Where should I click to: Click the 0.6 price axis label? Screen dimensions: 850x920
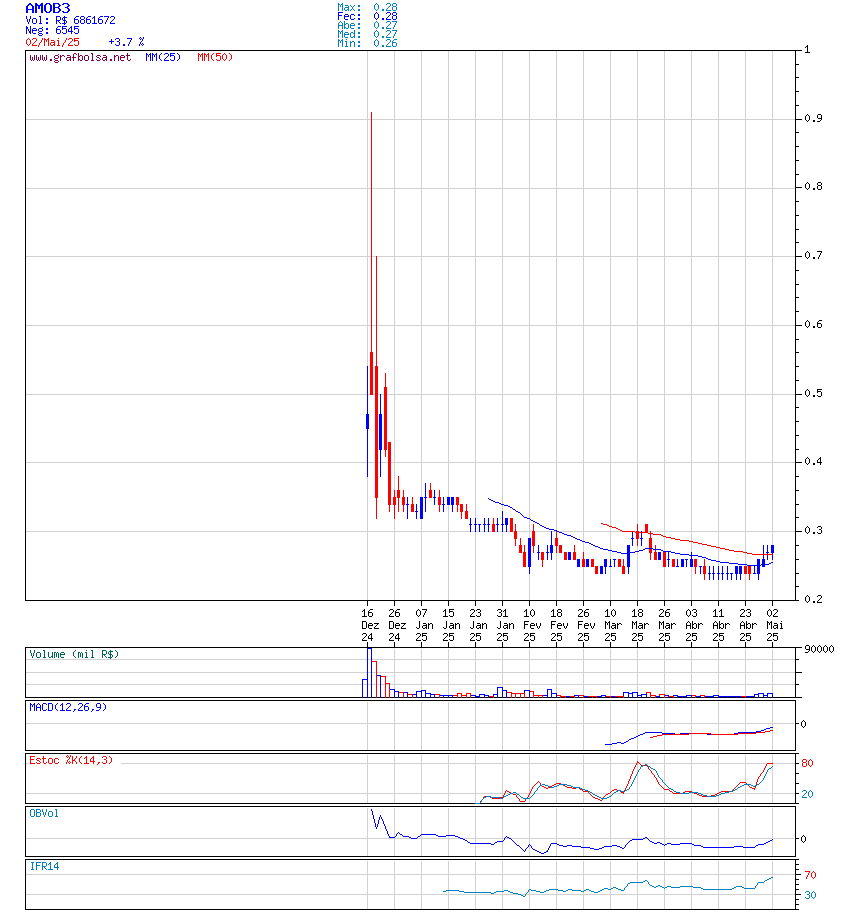[x=813, y=324]
